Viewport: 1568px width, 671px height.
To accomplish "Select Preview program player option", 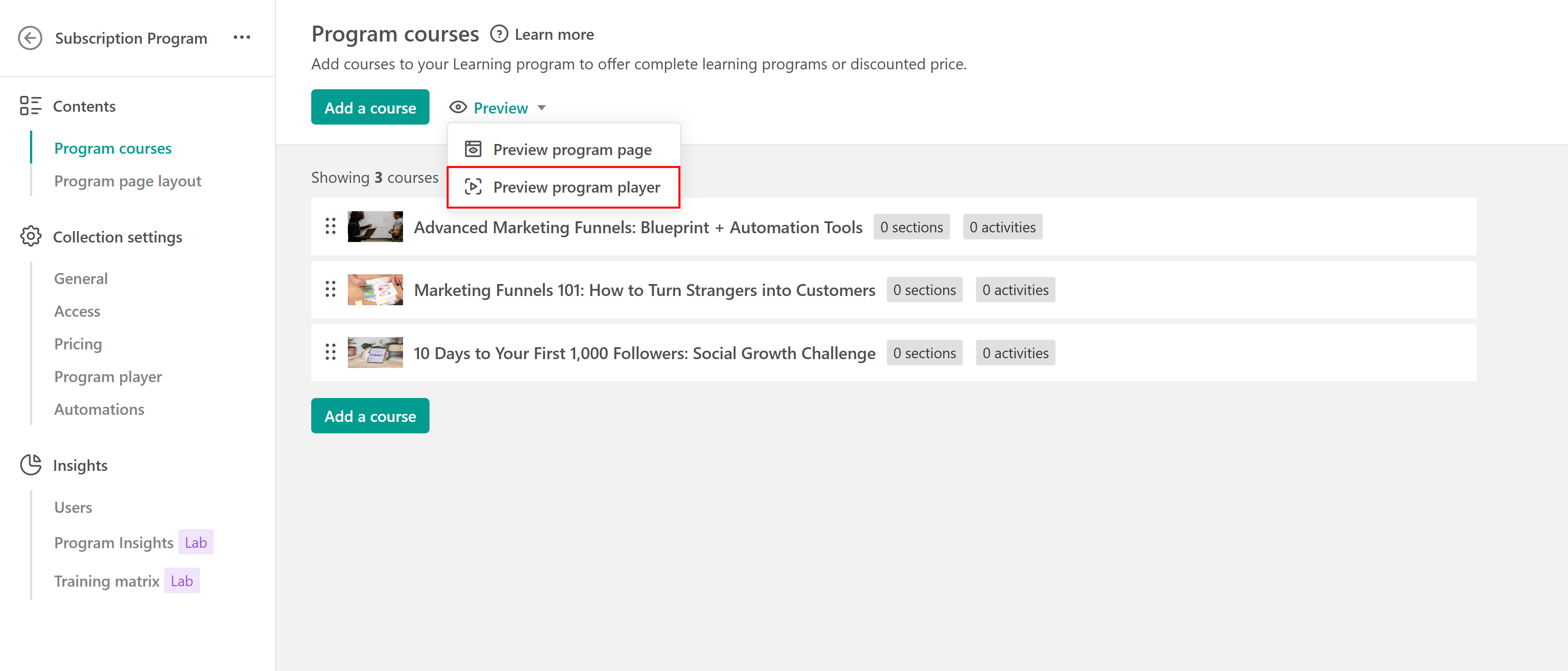I will click(x=575, y=187).
